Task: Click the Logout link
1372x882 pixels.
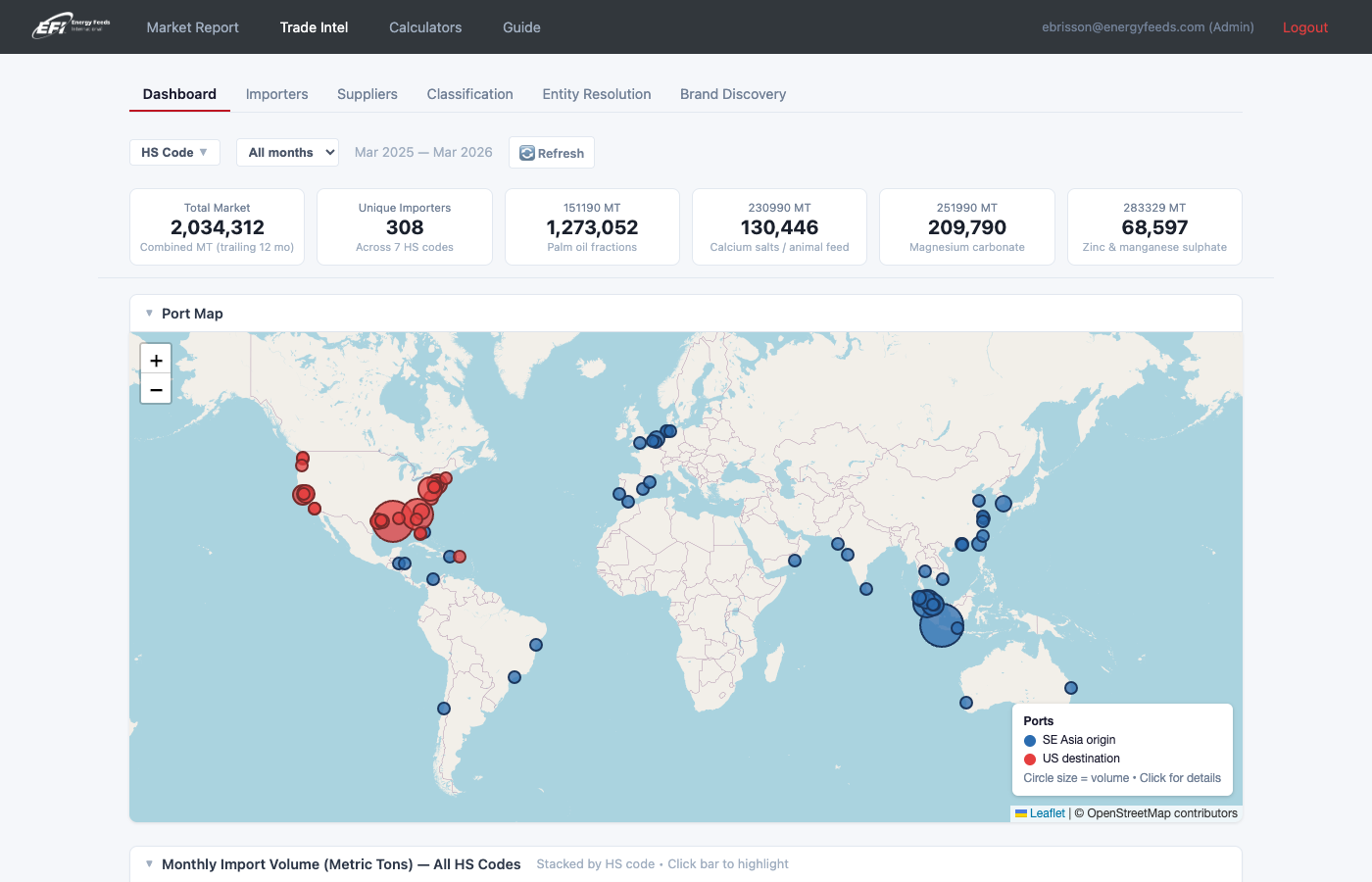Action: [x=1305, y=26]
